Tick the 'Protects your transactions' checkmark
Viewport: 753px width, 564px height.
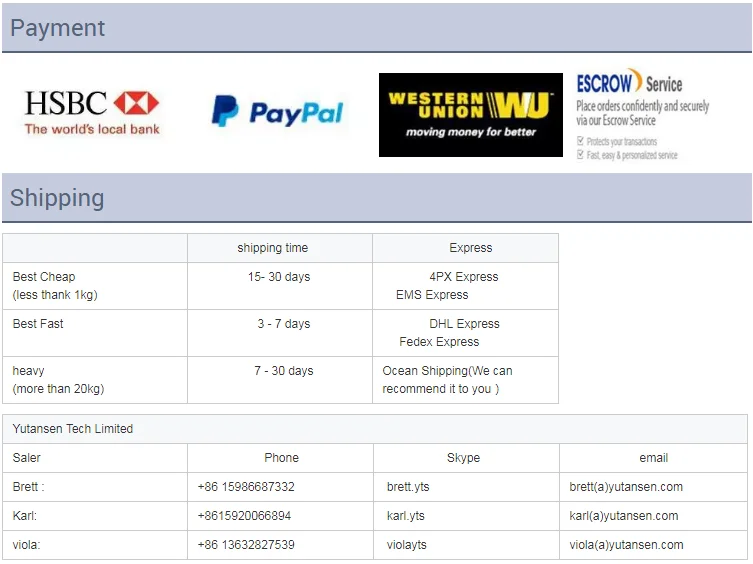(x=580, y=141)
